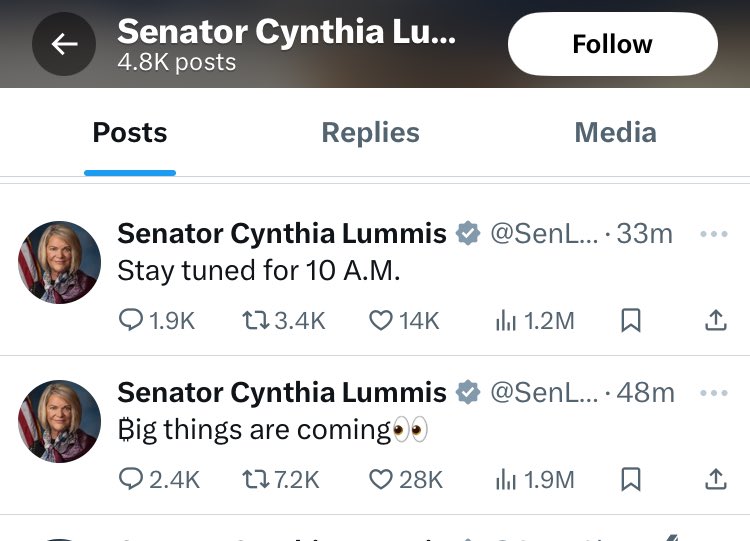This screenshot has height=541, width=750.
Task: Share the "Big things are coming" post
Action: tap(716, 479)
